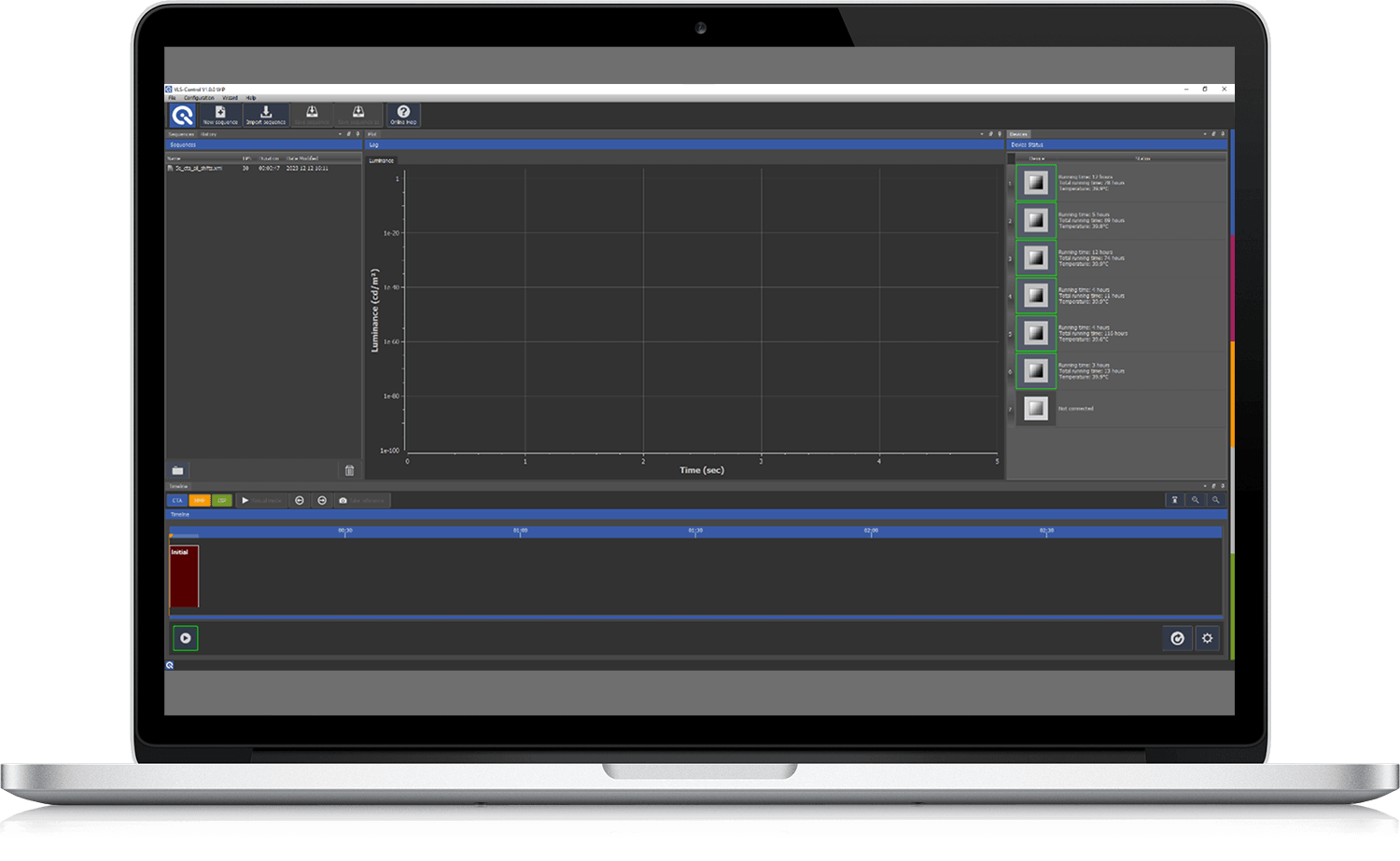1400x861 pixels.
Task: Open folder icon below sequence list
Action: (x=177, y=471)
